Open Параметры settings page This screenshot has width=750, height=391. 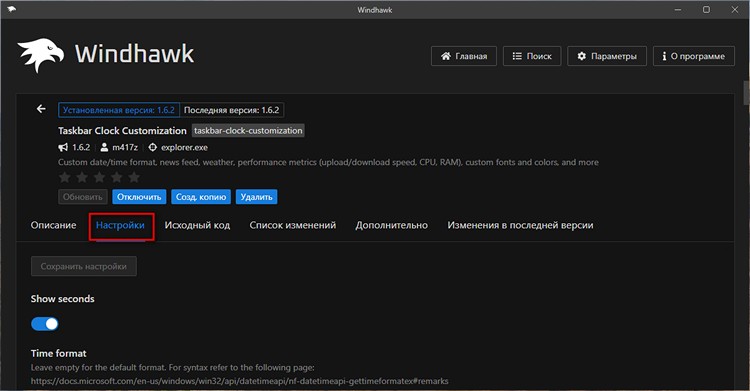pyautogui.click(x=607, y=56)
